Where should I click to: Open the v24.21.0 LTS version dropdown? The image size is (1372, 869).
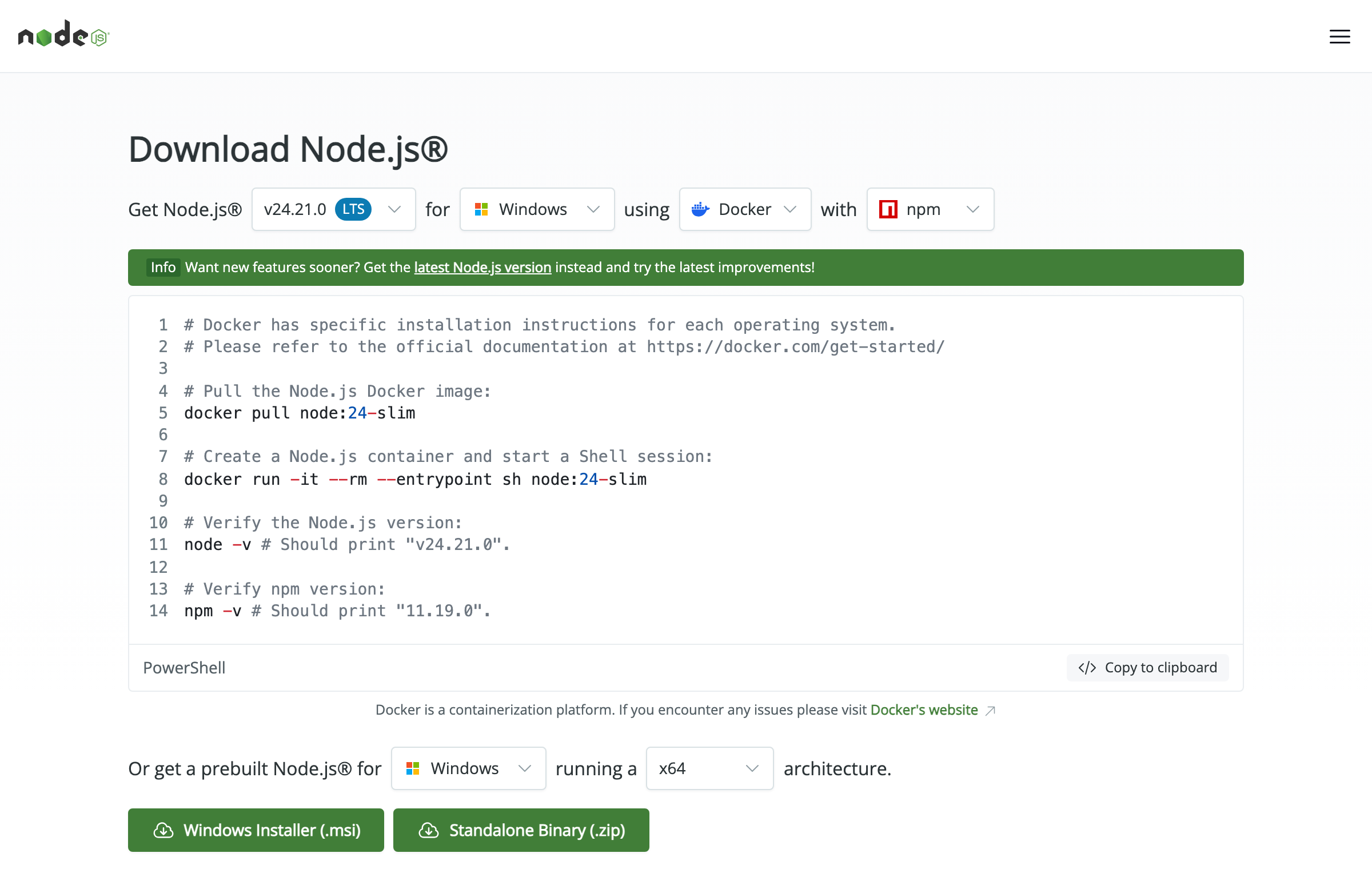pyautogui.click(x=333, y=209)
